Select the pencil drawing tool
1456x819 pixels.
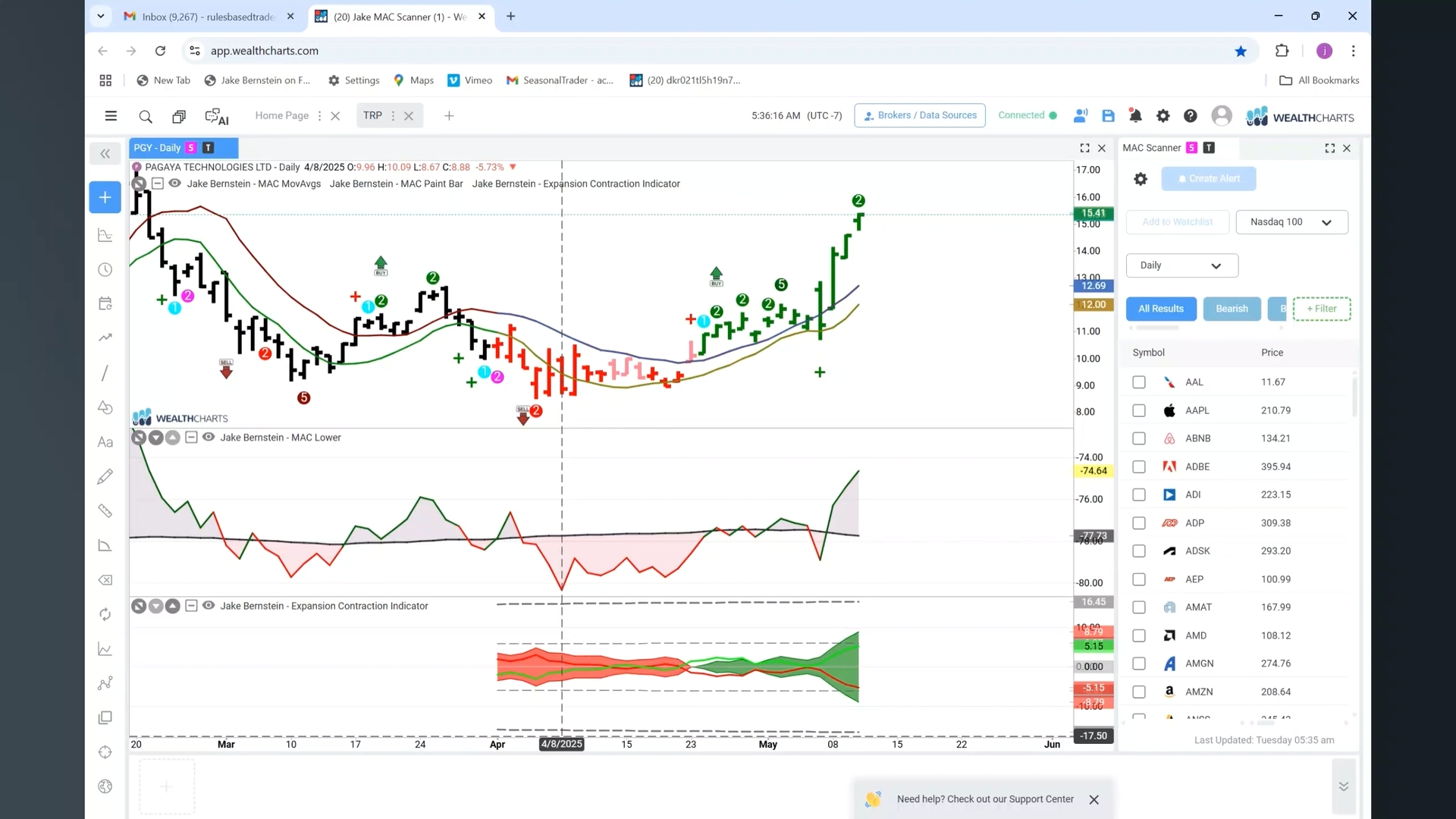click(x=105, y=476)
